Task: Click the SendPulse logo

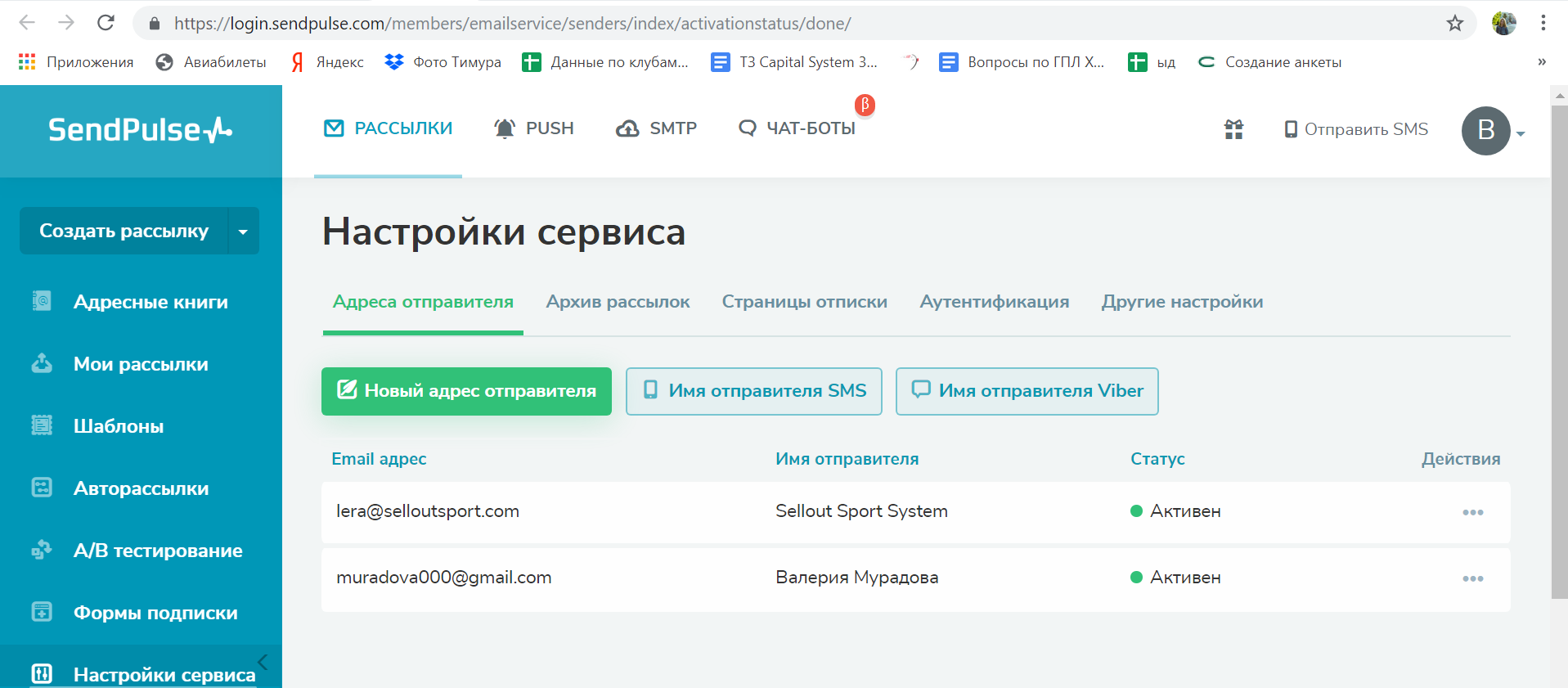Action: pos(140,130)
